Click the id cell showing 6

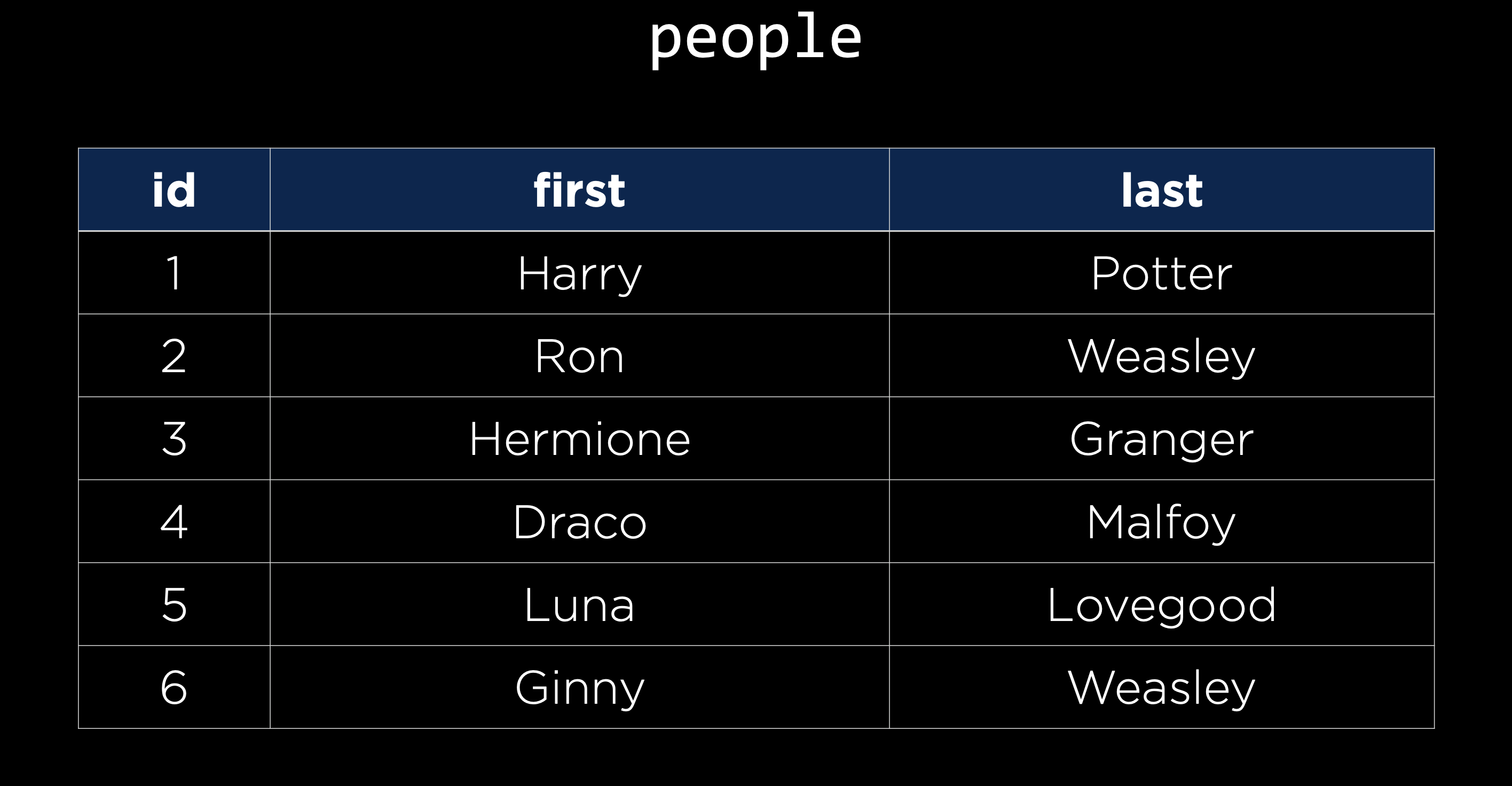pos(174,687)
